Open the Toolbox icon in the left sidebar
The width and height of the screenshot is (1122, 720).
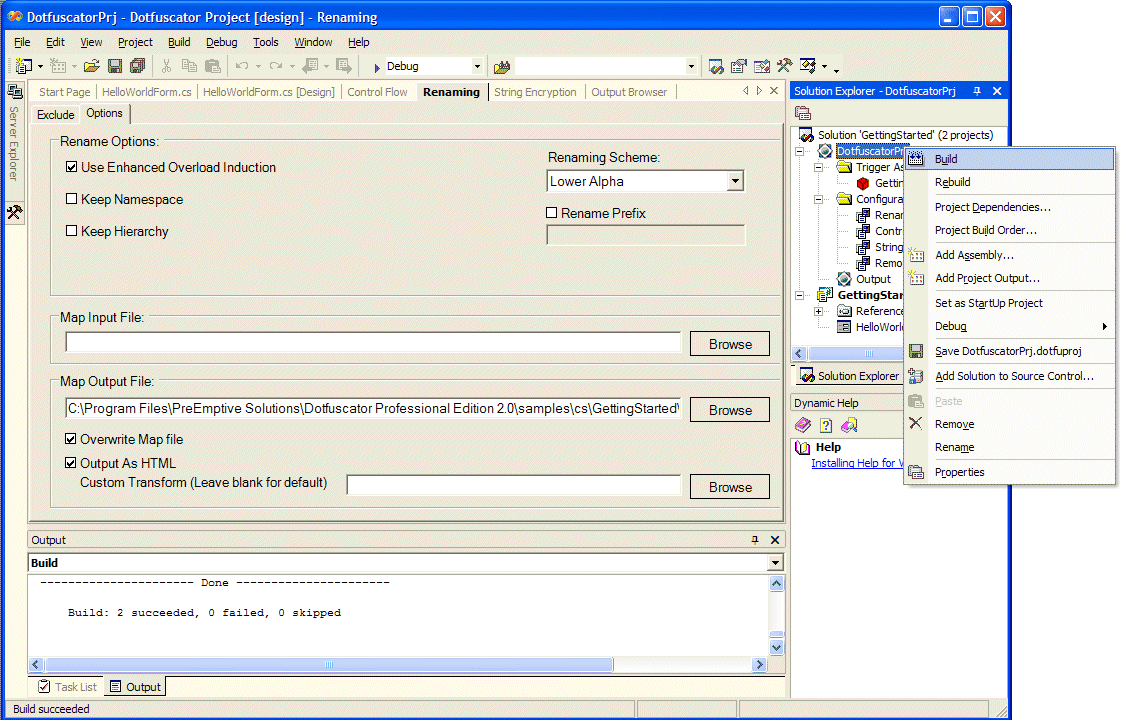pos(14,213)
